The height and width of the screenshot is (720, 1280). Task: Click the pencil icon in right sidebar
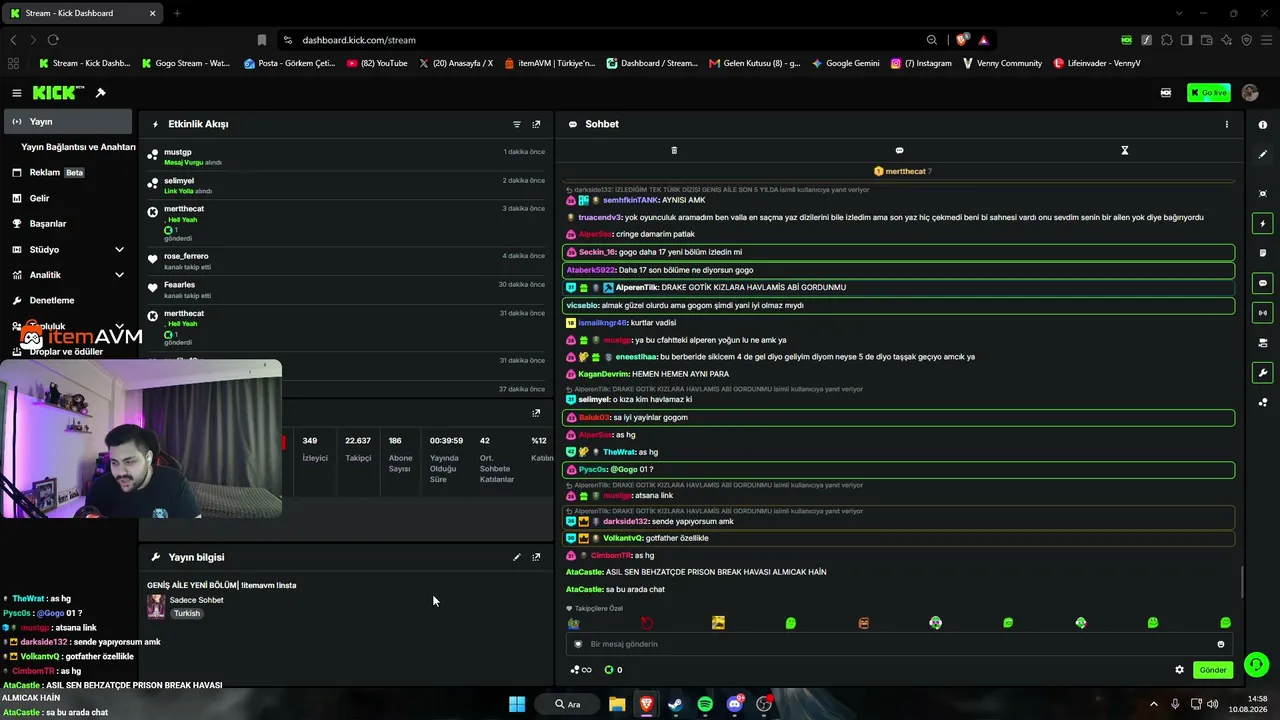pyautogui.click(x=1263, y=154)
